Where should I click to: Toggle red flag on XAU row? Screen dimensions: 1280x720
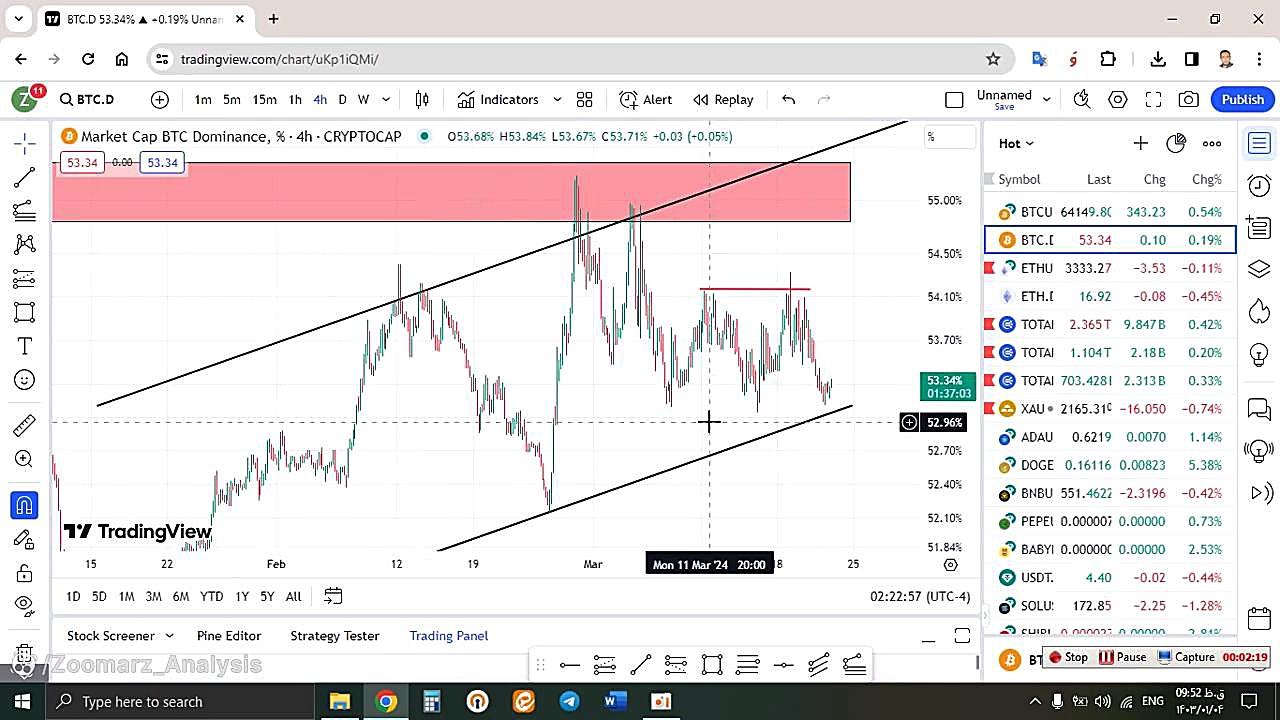(990, 409)
